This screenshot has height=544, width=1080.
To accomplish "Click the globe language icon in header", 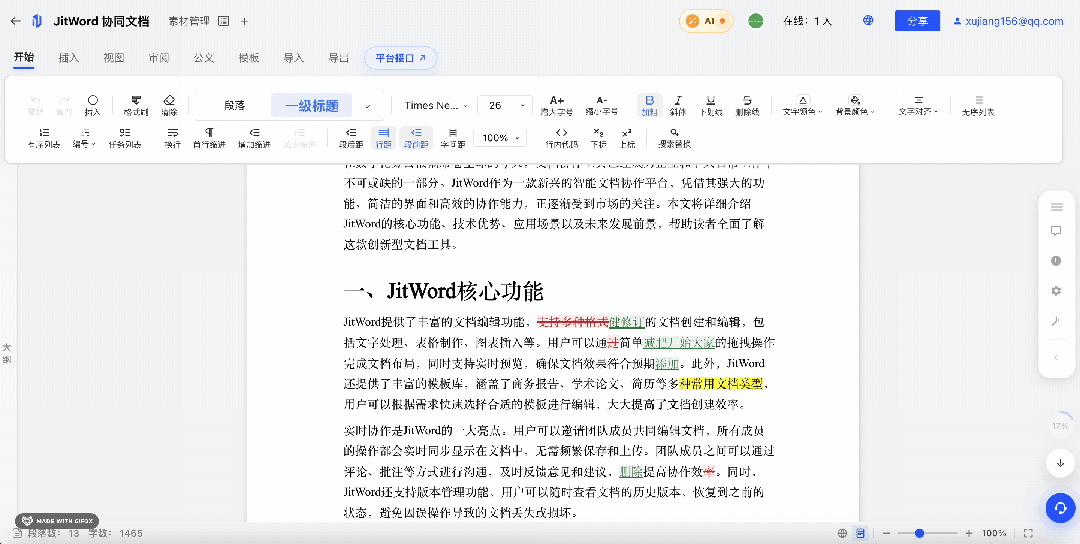I will click(869, 21).
